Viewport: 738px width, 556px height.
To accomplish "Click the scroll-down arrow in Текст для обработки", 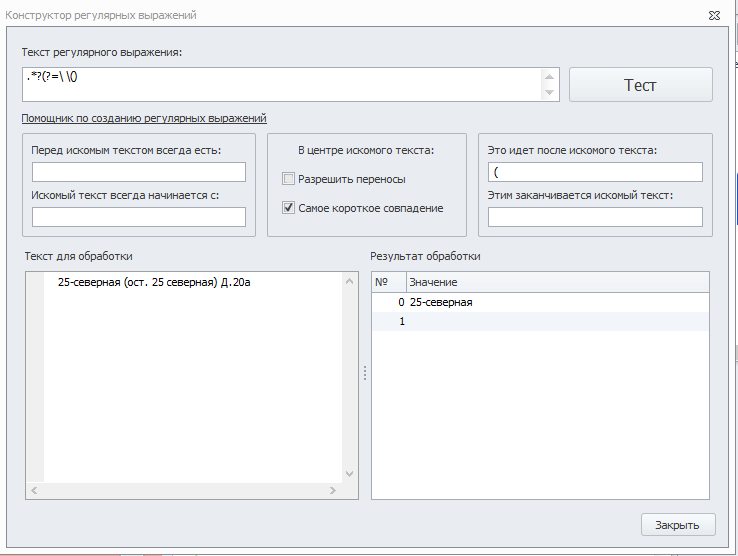I will (x=349, y=474).
